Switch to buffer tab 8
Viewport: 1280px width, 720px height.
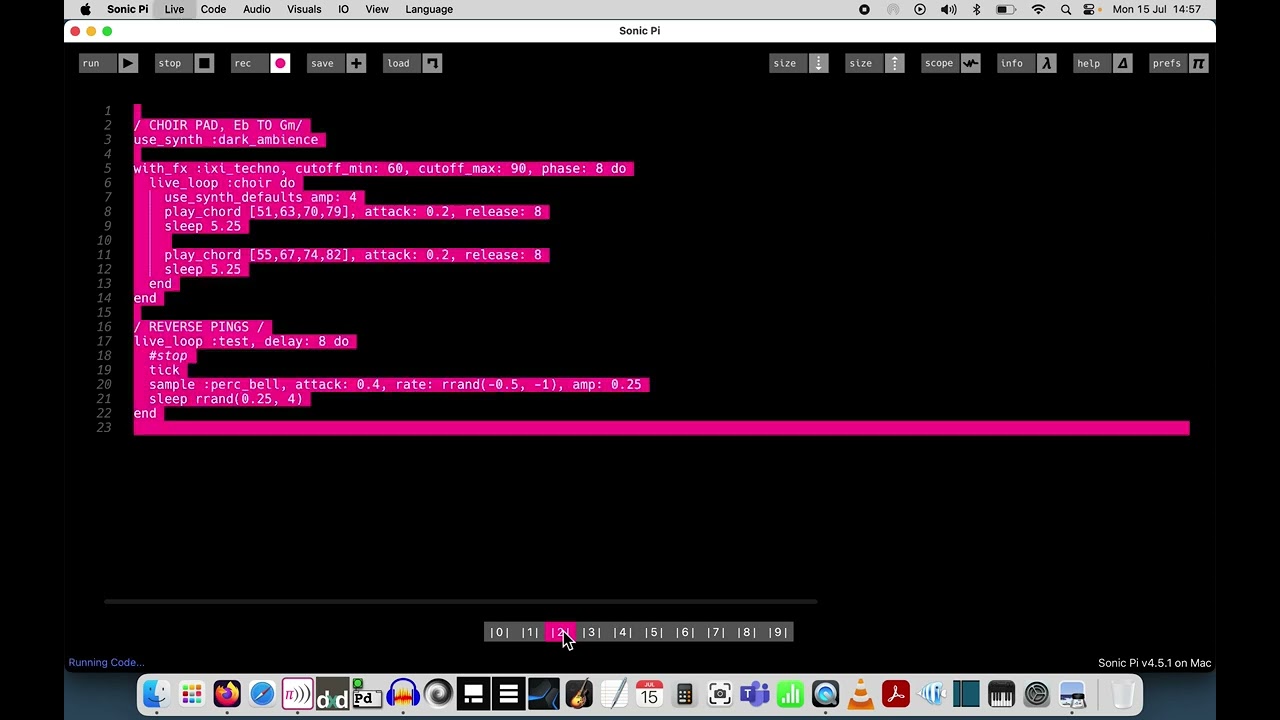point(747,632)
